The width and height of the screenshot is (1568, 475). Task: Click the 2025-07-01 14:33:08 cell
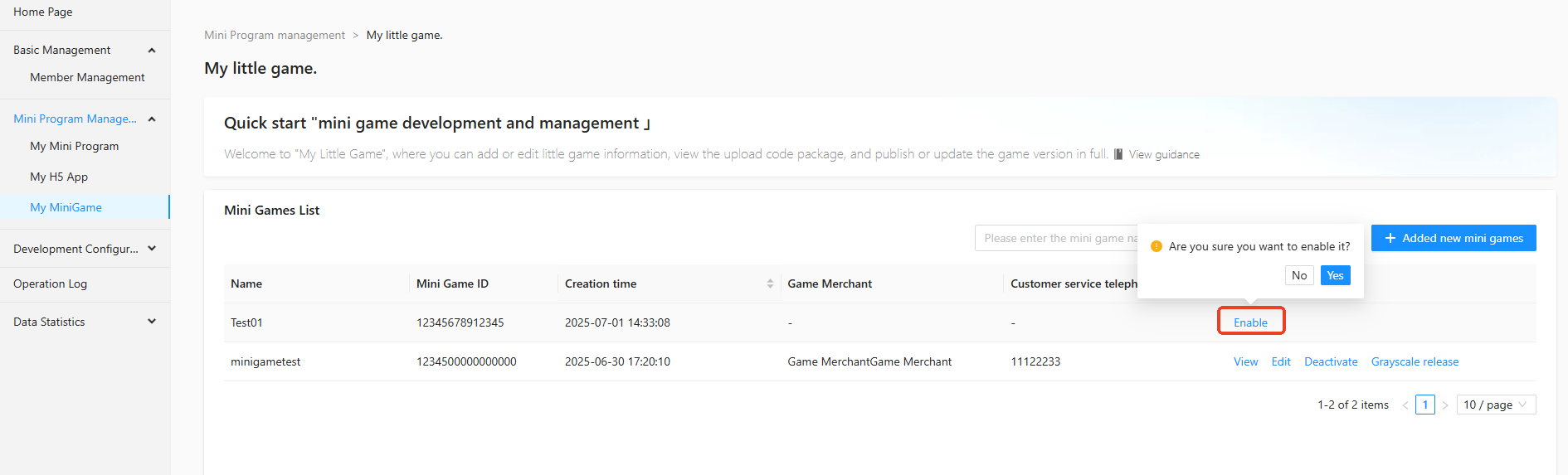coord(617,322)
